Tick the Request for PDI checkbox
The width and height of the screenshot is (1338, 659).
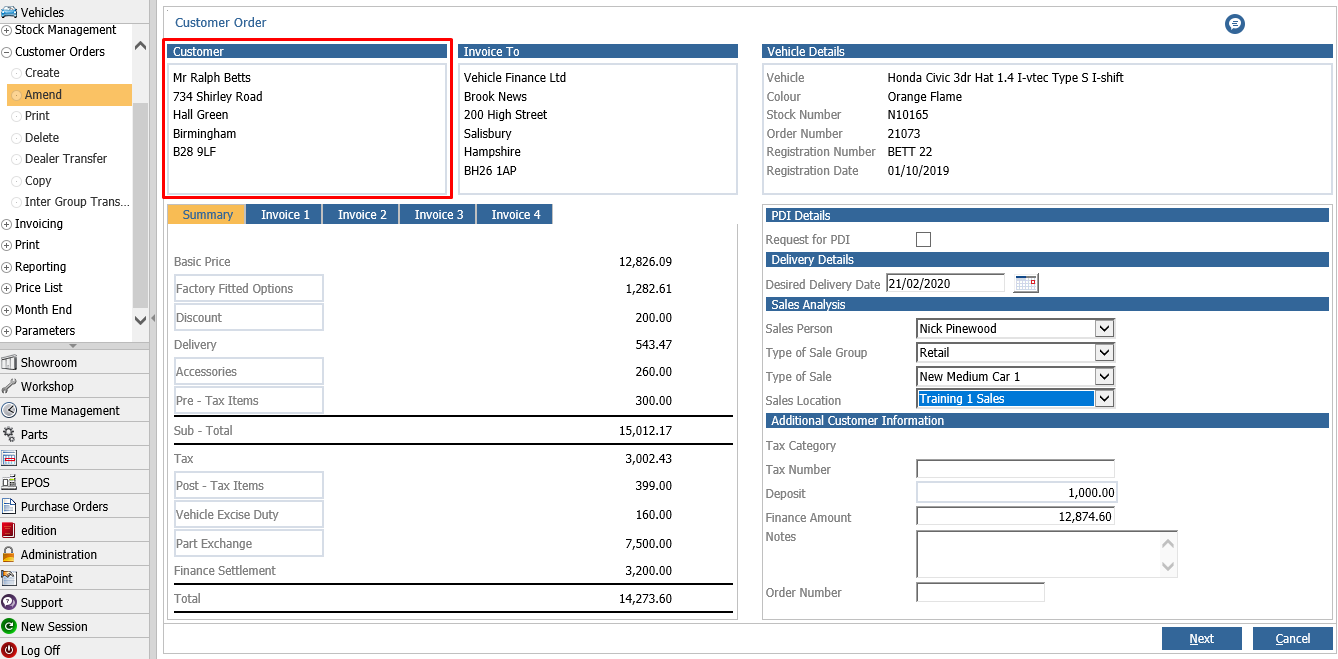pos(923,239)
